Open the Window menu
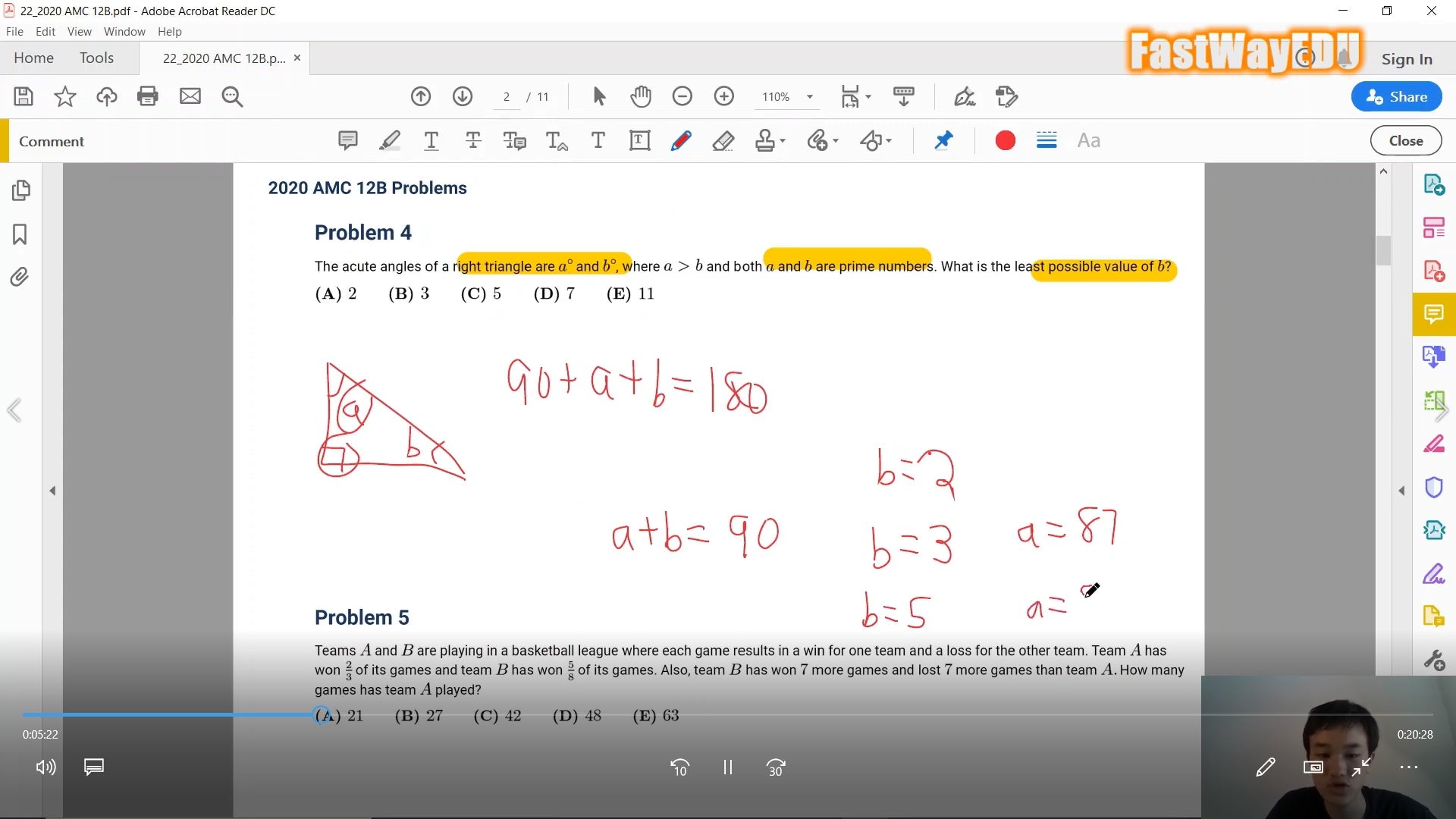This screenshot has width=1456, height=819. tap(124, 31)
